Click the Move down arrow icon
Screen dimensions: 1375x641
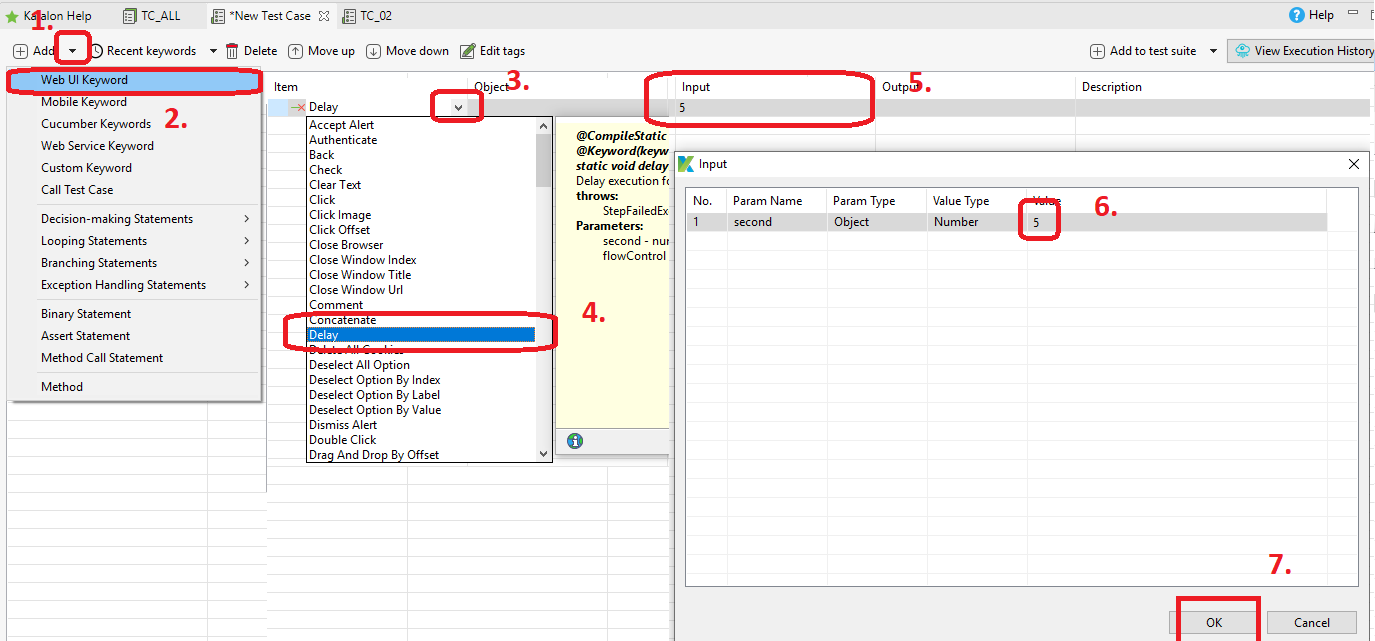[x=374, y=51]
